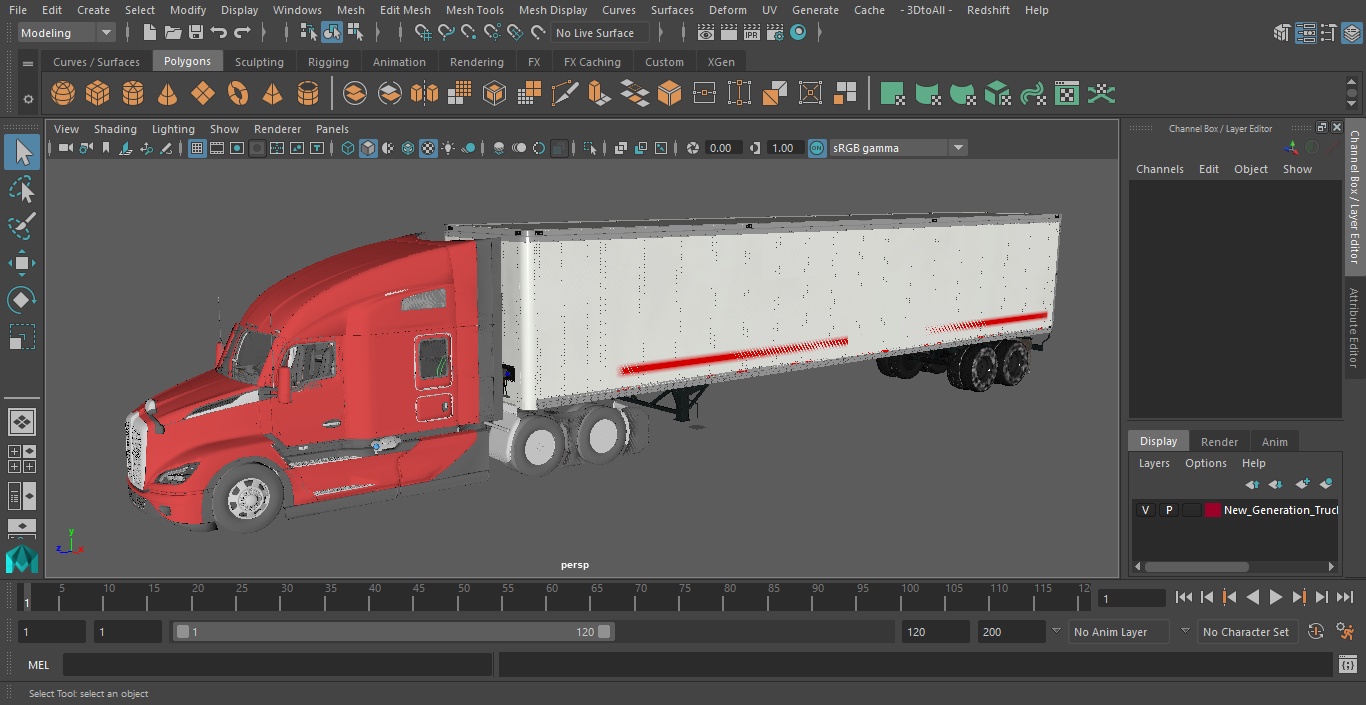
Task: Open Layers menu in layer editor
Action: 1154,464
